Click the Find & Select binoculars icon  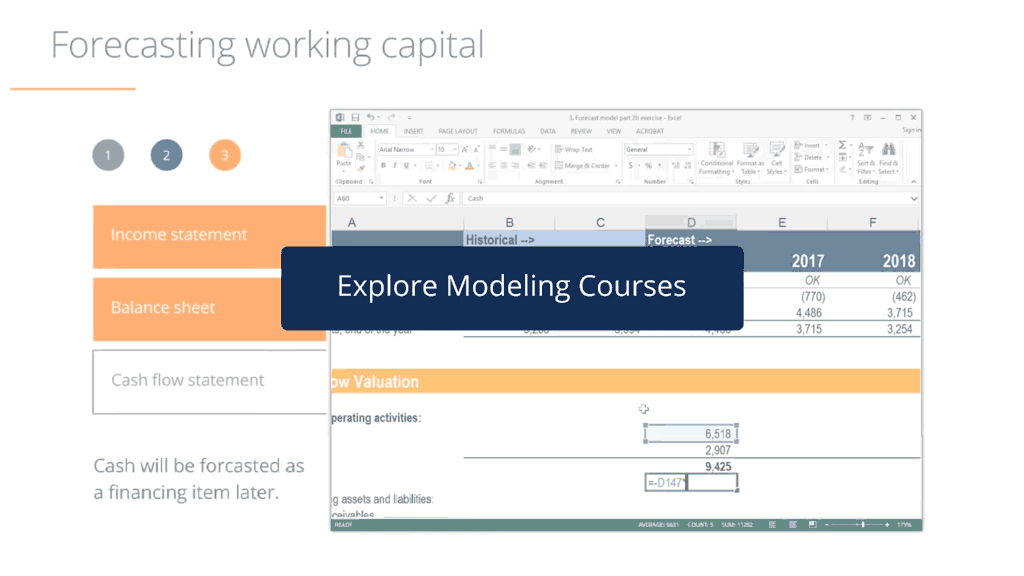tap(888, 146)
